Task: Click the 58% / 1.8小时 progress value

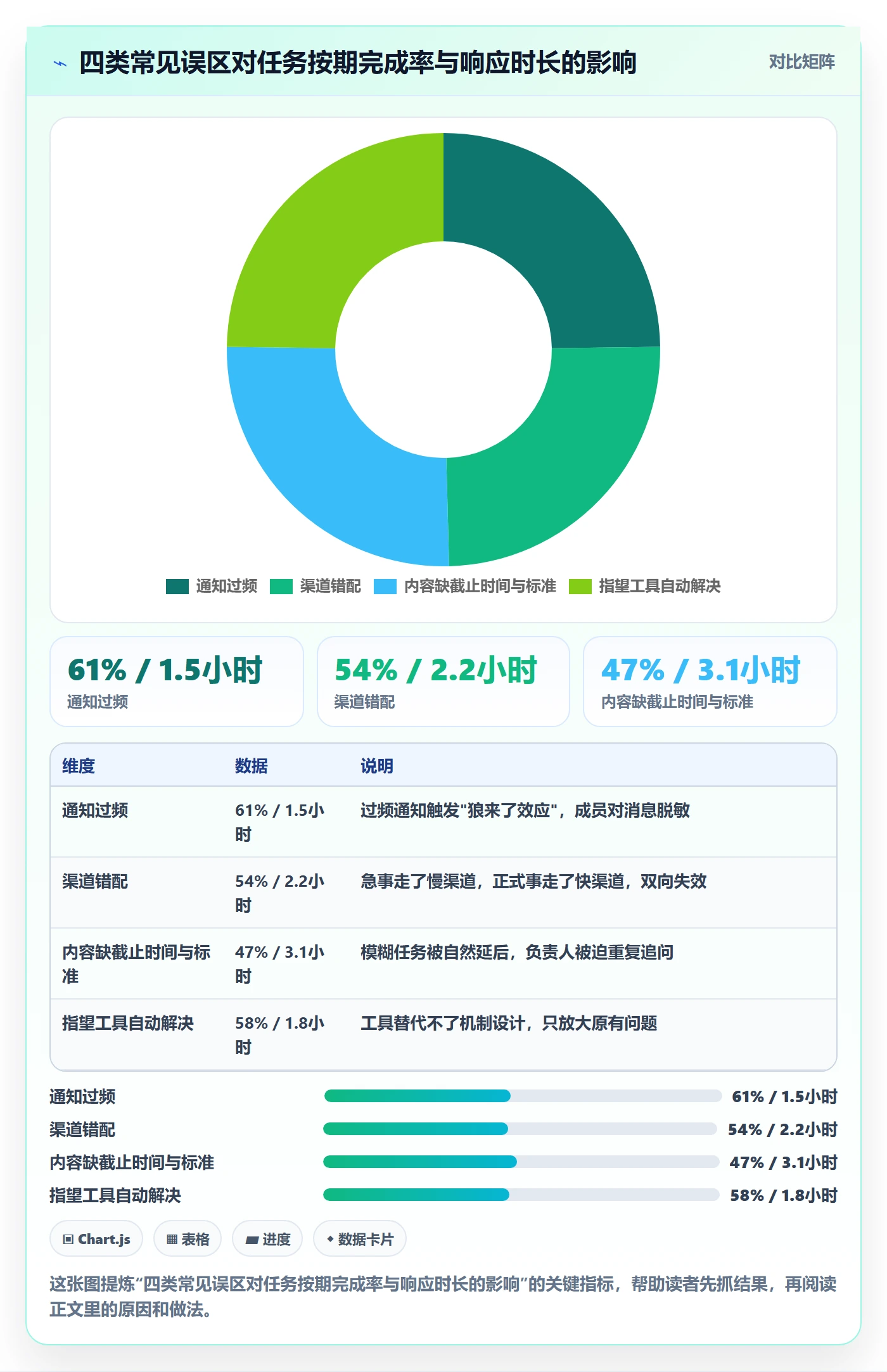Action: (x=784, y=1195)
